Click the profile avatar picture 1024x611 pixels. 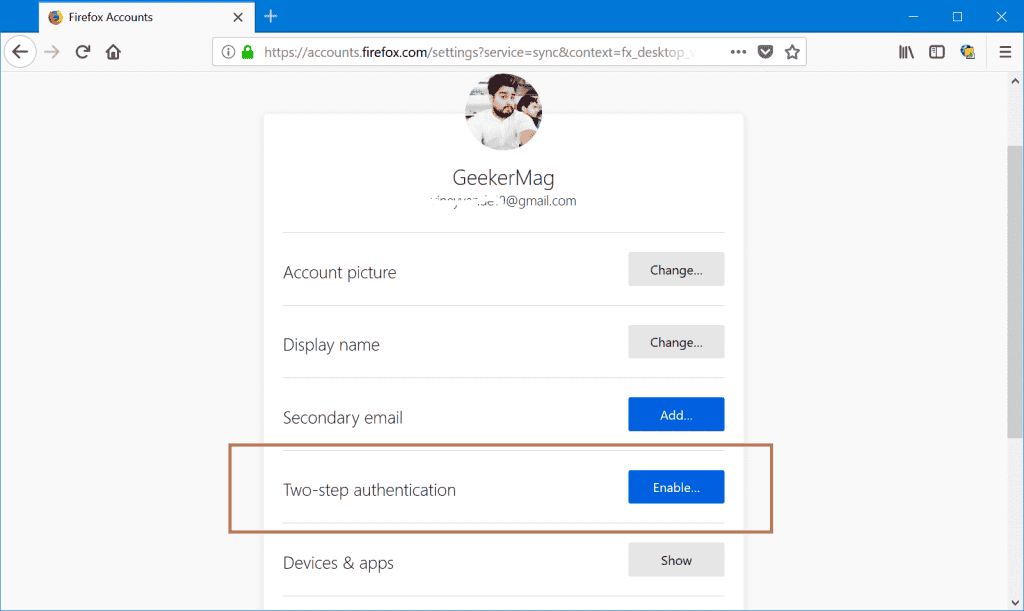click(504, 112)
